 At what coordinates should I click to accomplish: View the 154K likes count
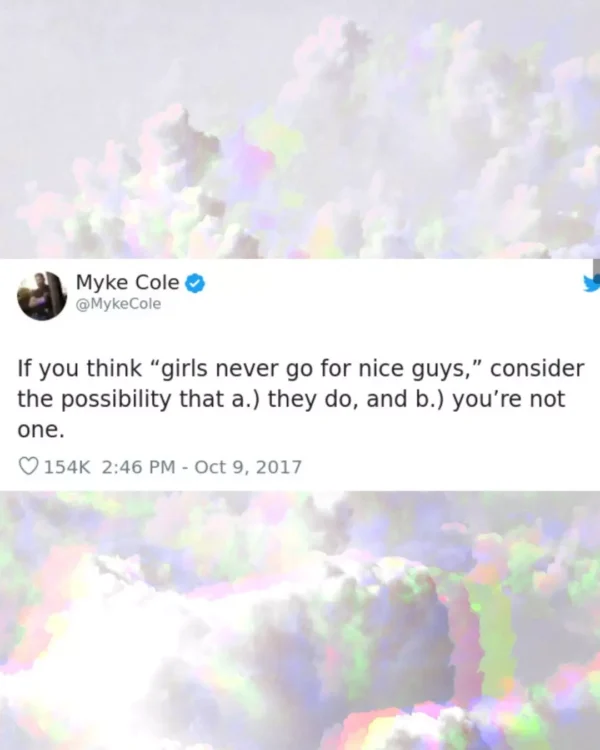67,466
